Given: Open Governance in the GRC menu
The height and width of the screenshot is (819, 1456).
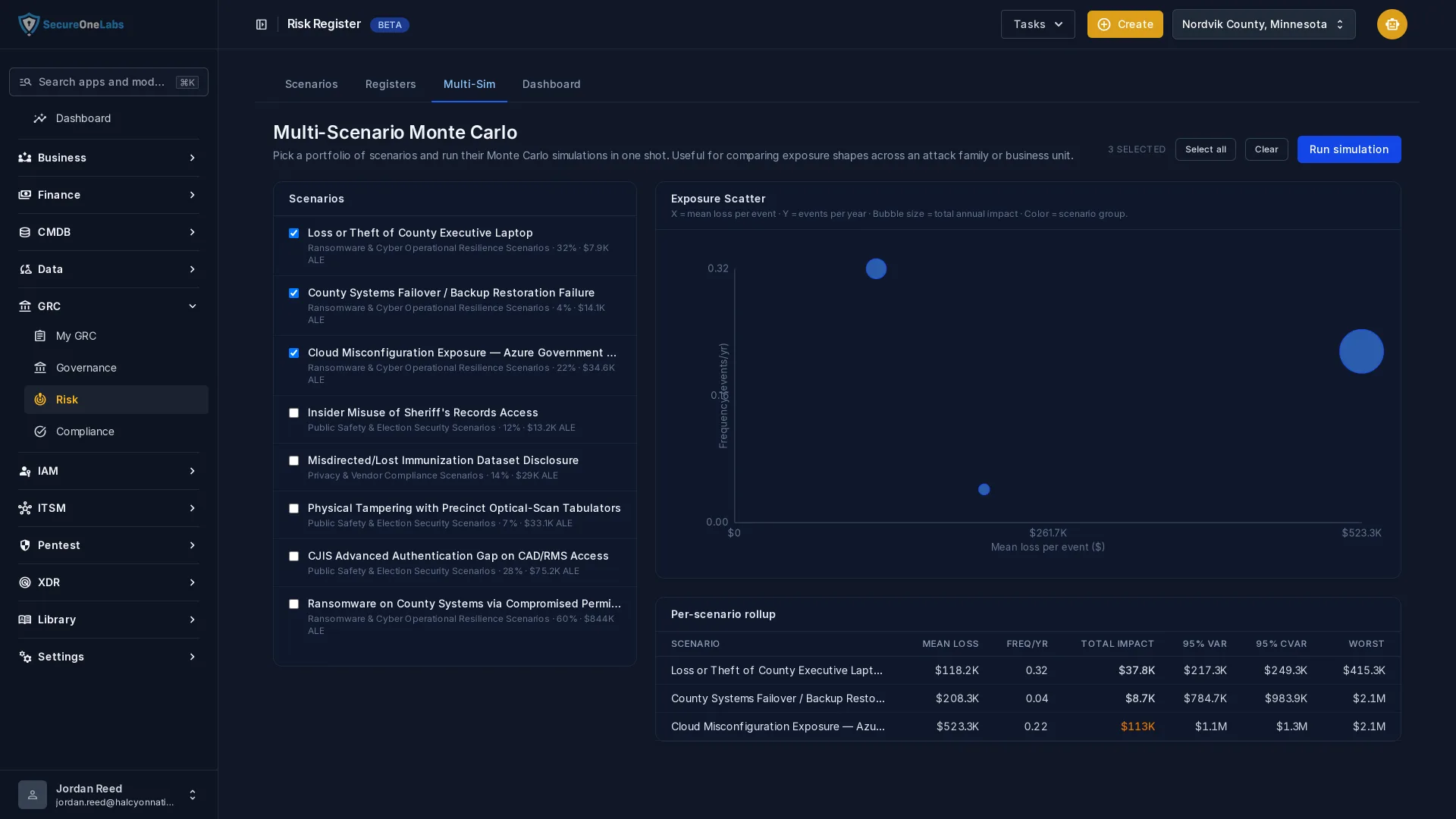Looking at the screenshot, I should (x=116, y=368).
